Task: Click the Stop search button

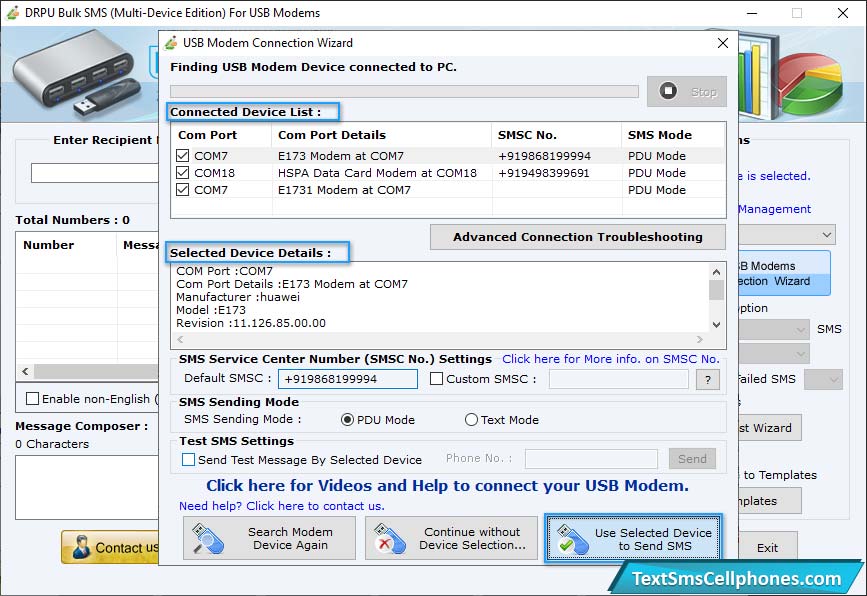Action: click(687, 91)
